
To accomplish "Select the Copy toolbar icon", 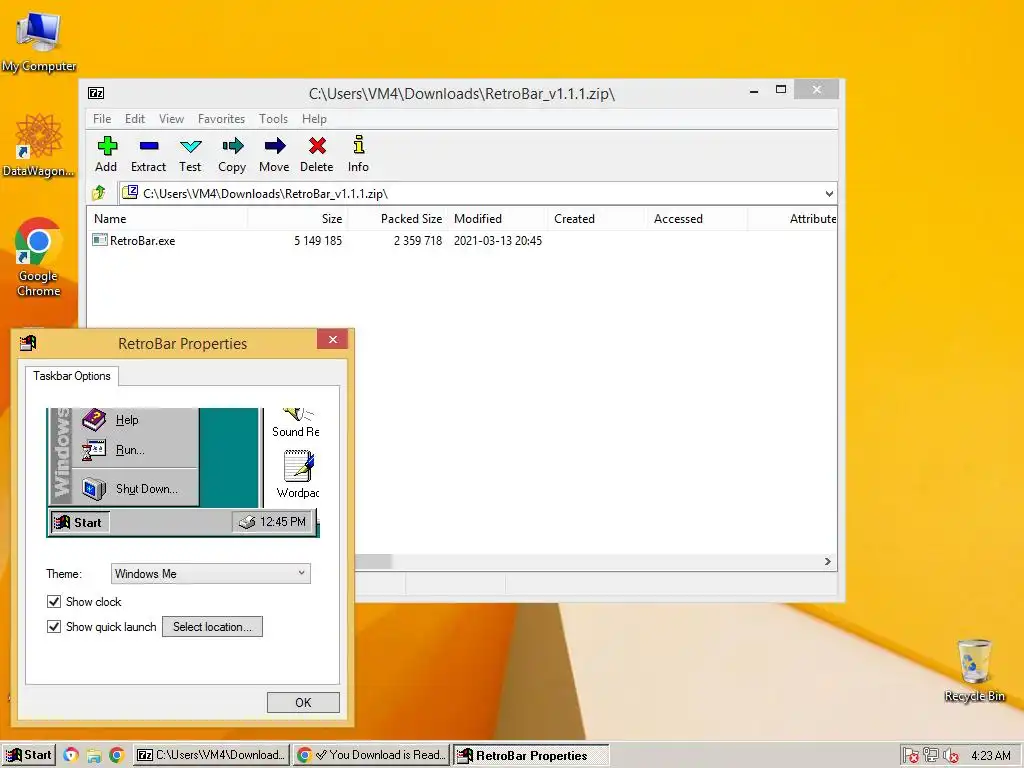I will 232,146.
